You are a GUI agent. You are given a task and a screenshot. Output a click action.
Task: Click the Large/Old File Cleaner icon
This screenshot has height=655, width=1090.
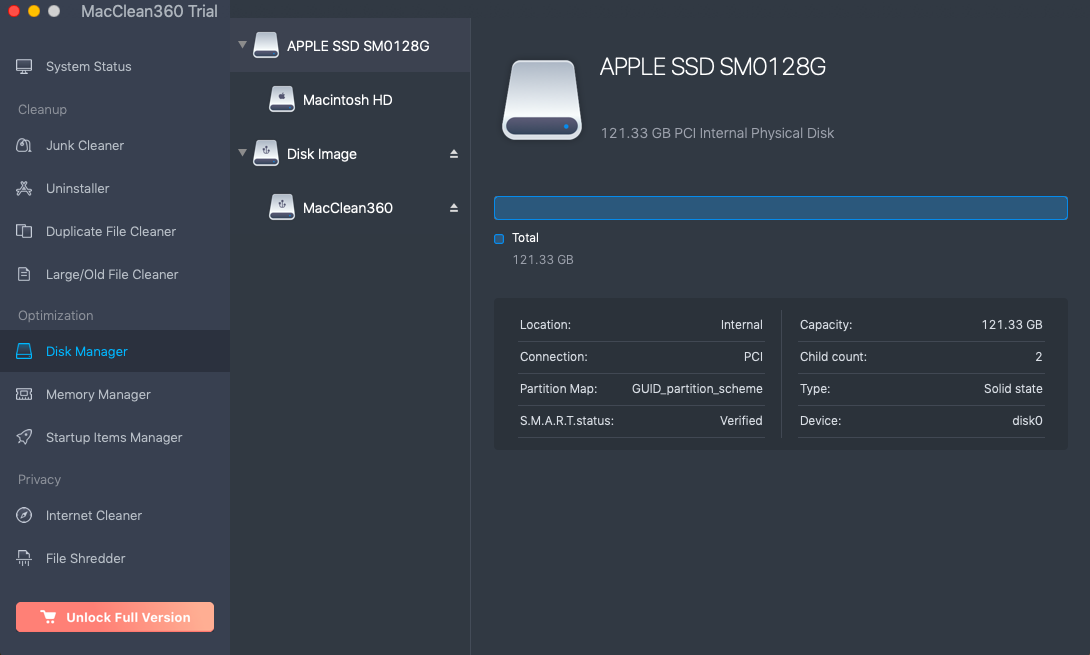tap(24, 275)
